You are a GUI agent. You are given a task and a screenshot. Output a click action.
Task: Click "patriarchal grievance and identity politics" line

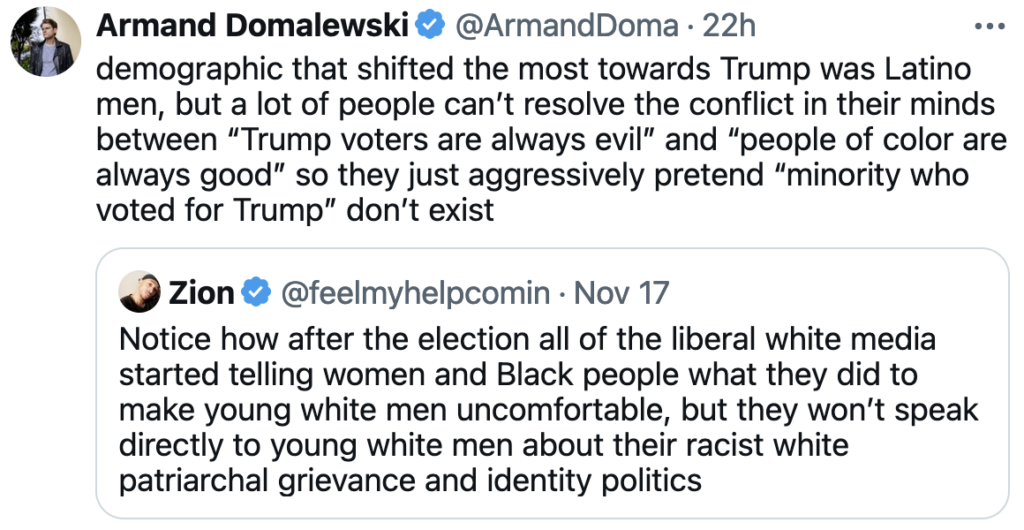(x=410, y=479)
